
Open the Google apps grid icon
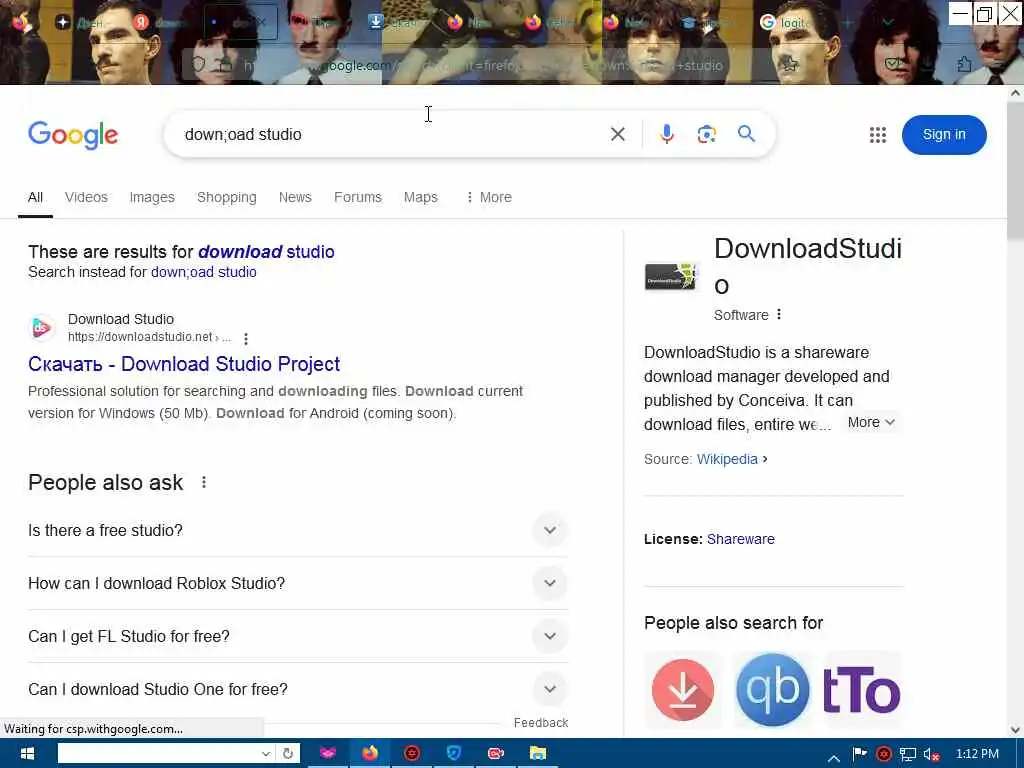point(878,135)
